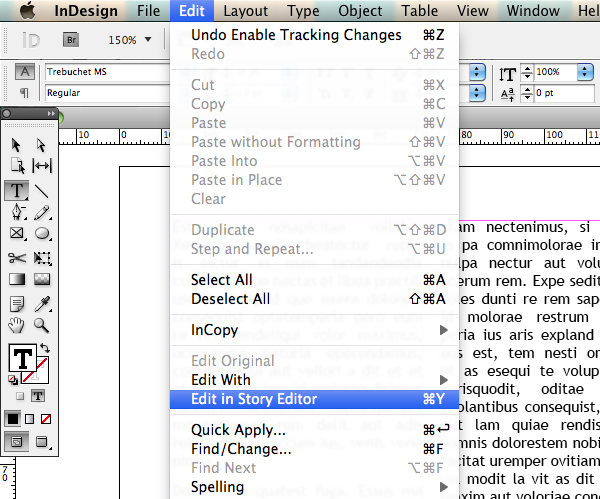Open dropdown left of baseline shift, bottom row
The height and width of the screenshot is (499, 600).
tap(477, 93)
